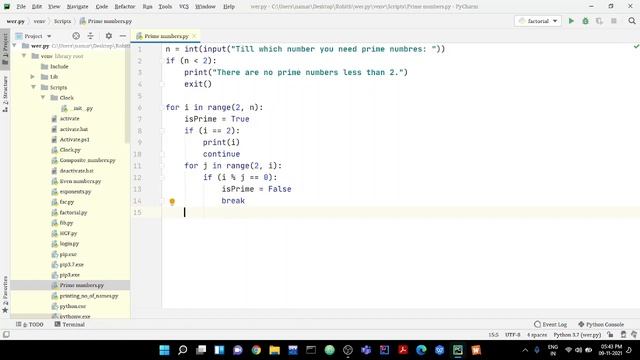Select printing_no_of_names.py file
The height and width of the screenshot is (360, 640).
[89, 296]
